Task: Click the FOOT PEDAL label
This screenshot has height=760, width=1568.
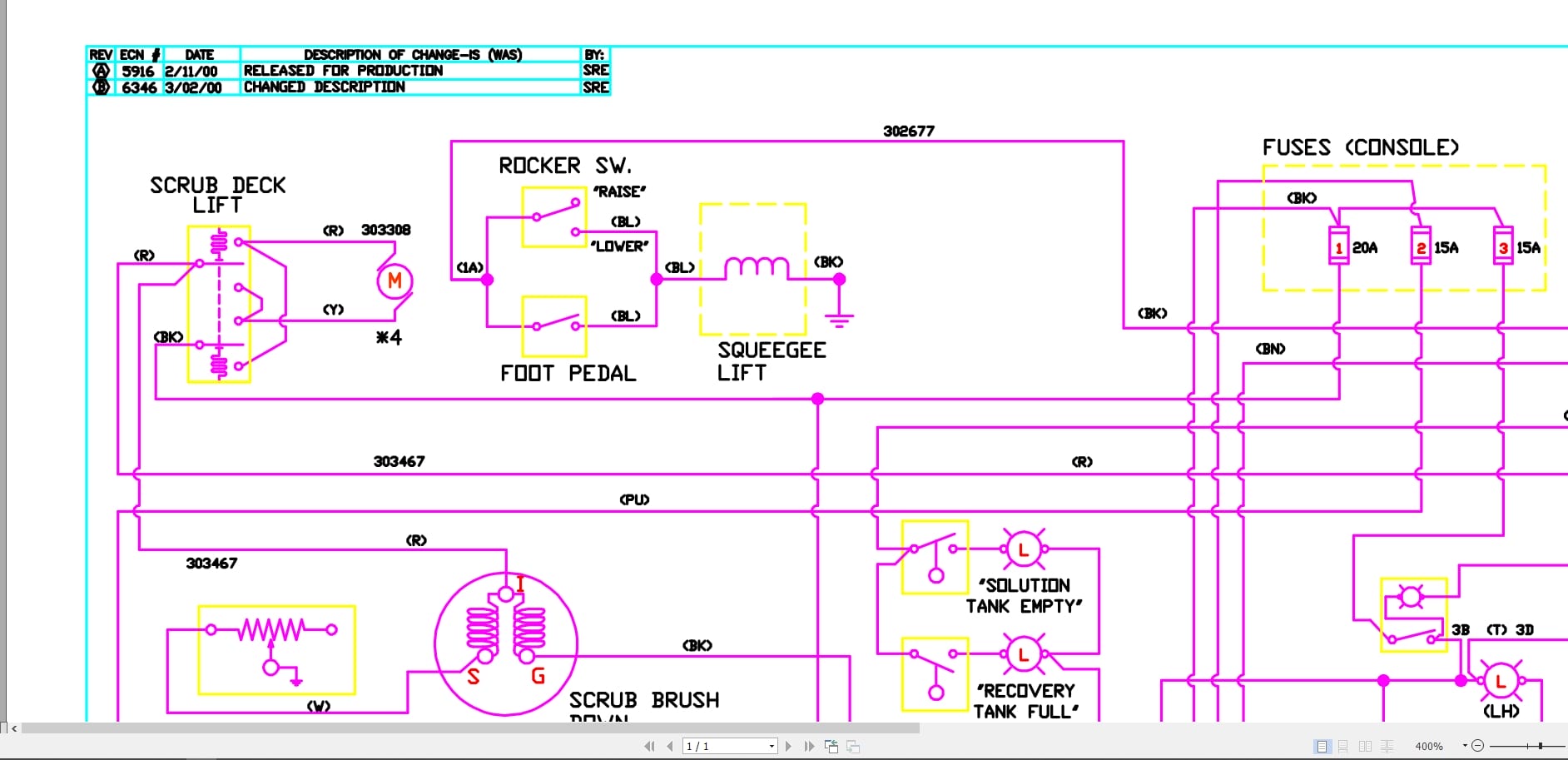Action: 568,373
